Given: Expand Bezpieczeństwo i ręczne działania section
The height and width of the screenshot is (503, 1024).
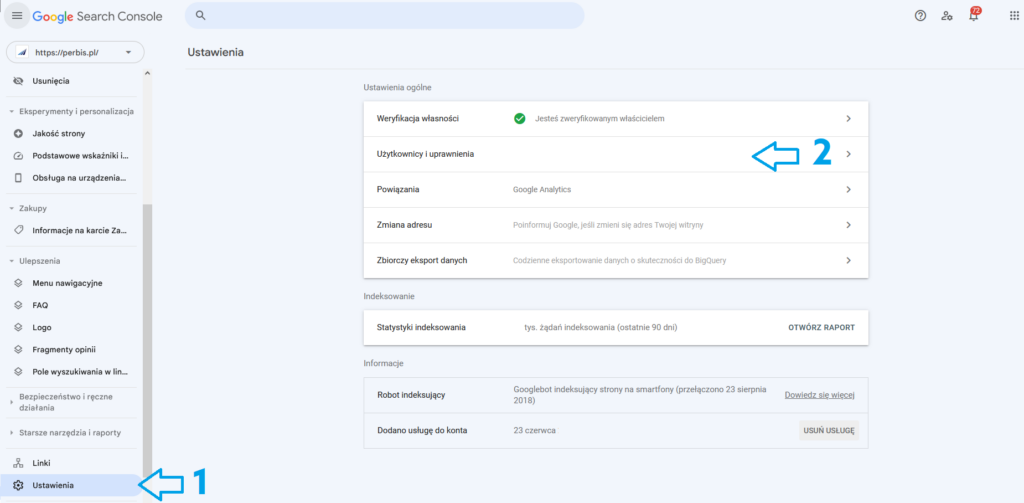Looking at the screenshot, I should [12, 403].
